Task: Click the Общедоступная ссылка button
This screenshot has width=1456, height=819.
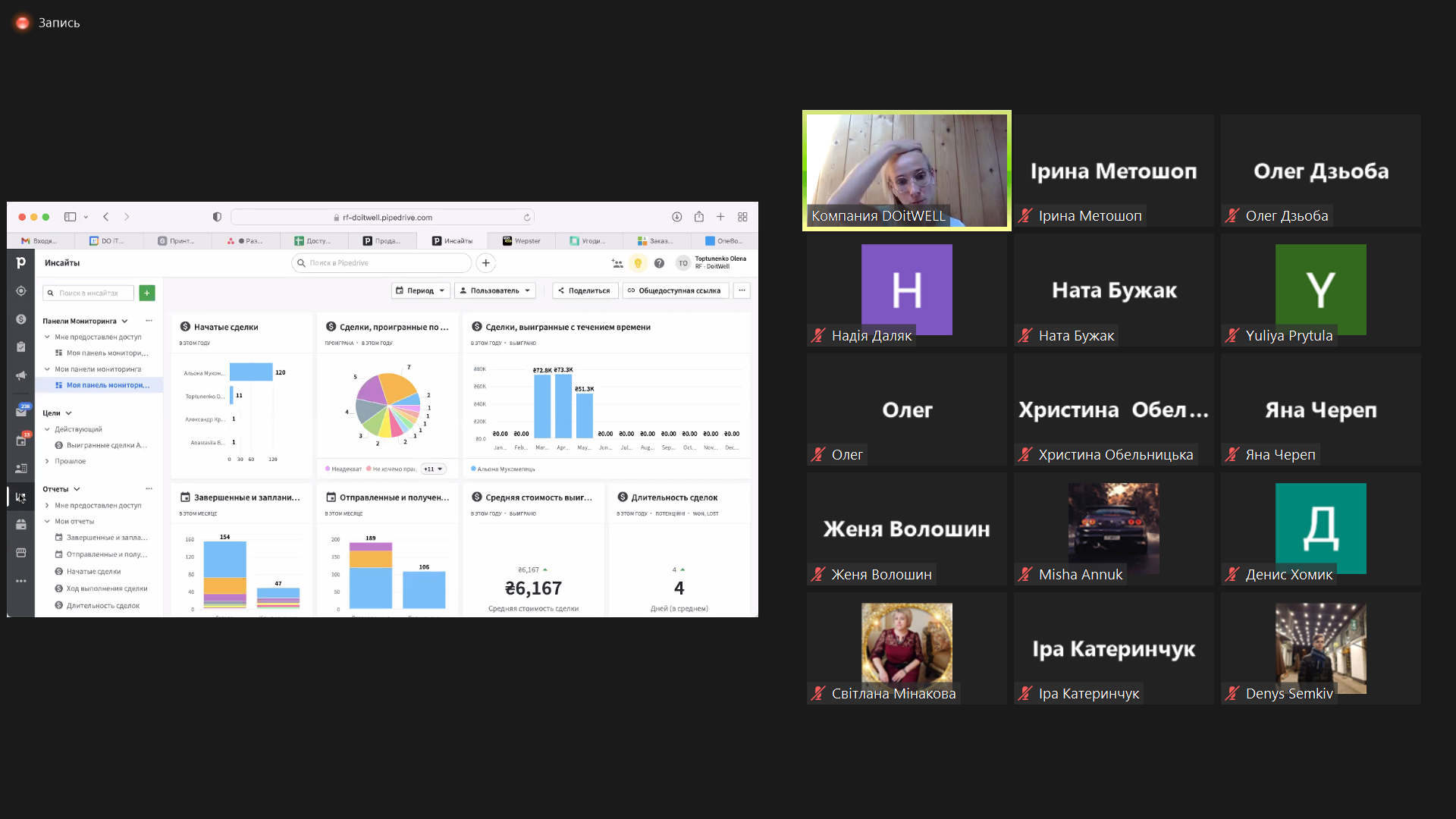Action: (674, 290)
